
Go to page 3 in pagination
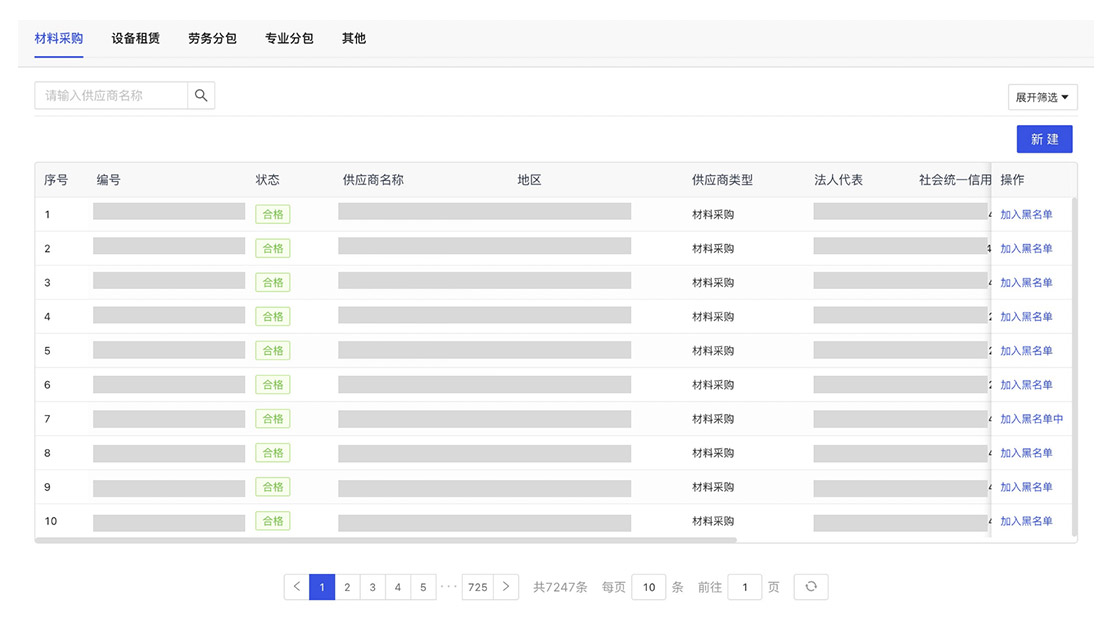(372, 587)
